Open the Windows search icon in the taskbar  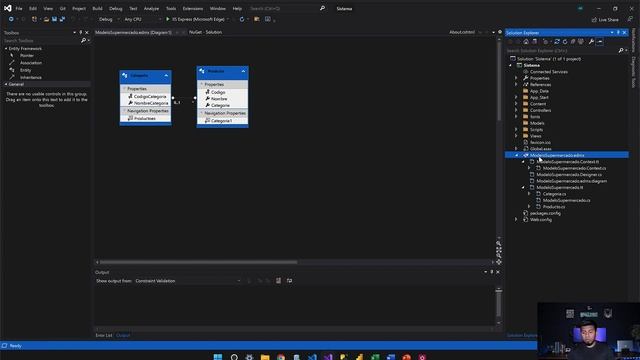[x=234, y=357]
